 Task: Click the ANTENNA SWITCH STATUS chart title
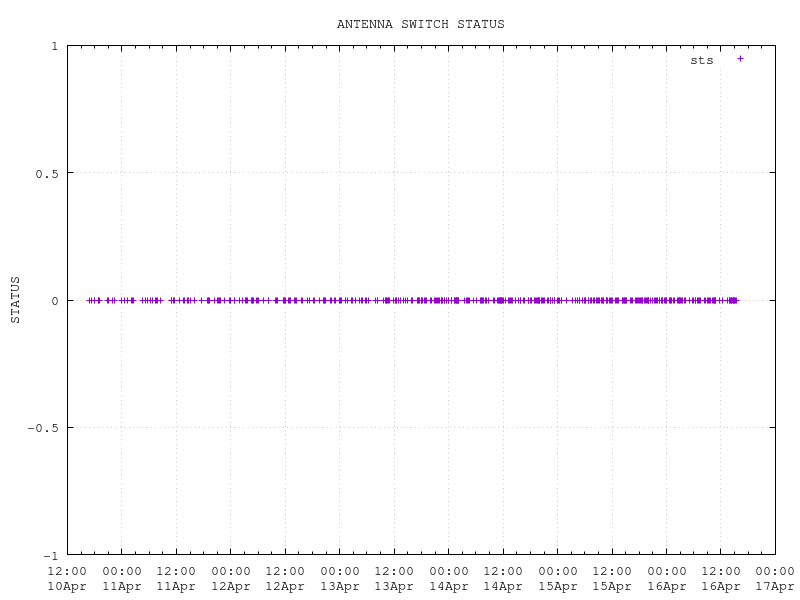pyautogui.click(x=420, y=24)
